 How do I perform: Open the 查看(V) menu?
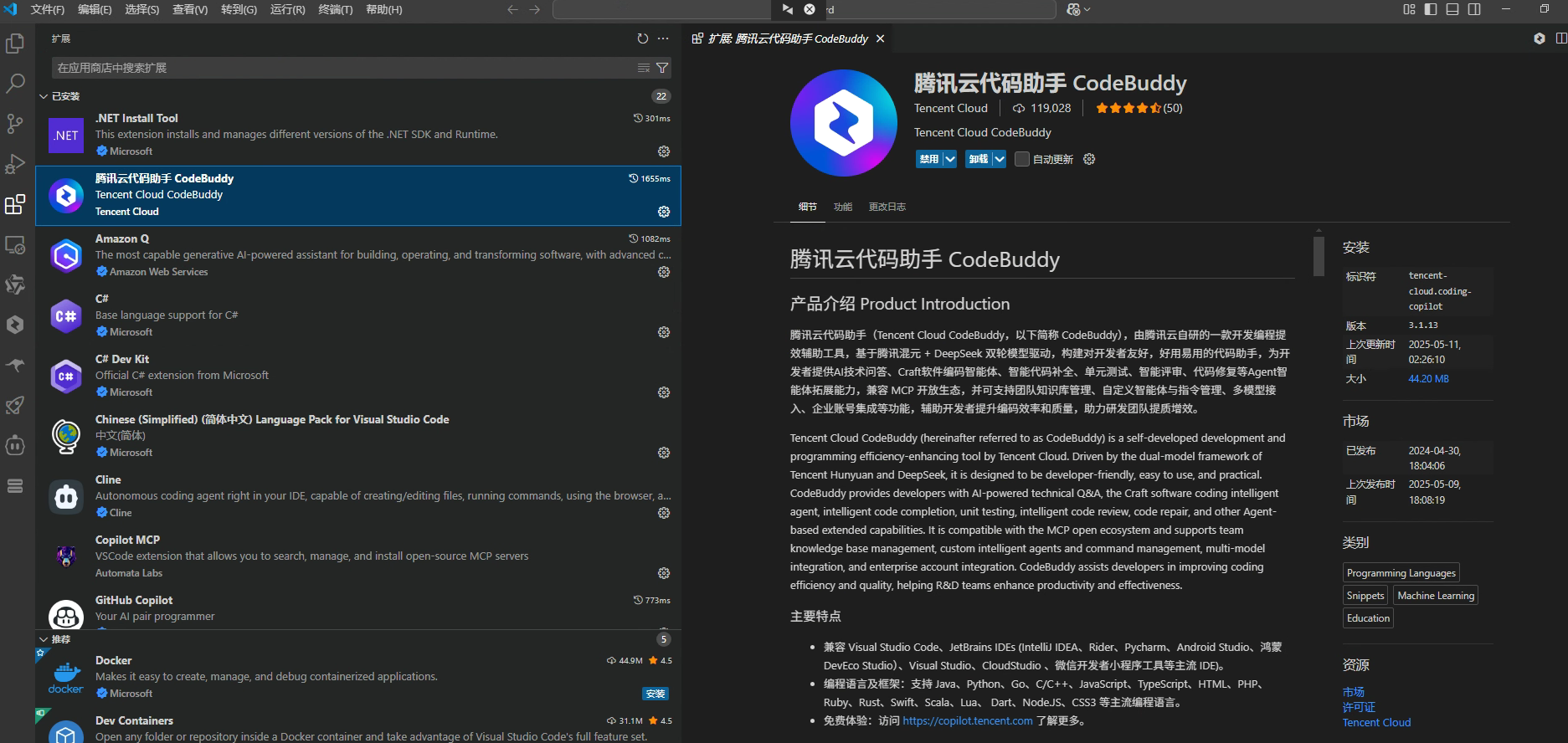[x=190, y=9]
